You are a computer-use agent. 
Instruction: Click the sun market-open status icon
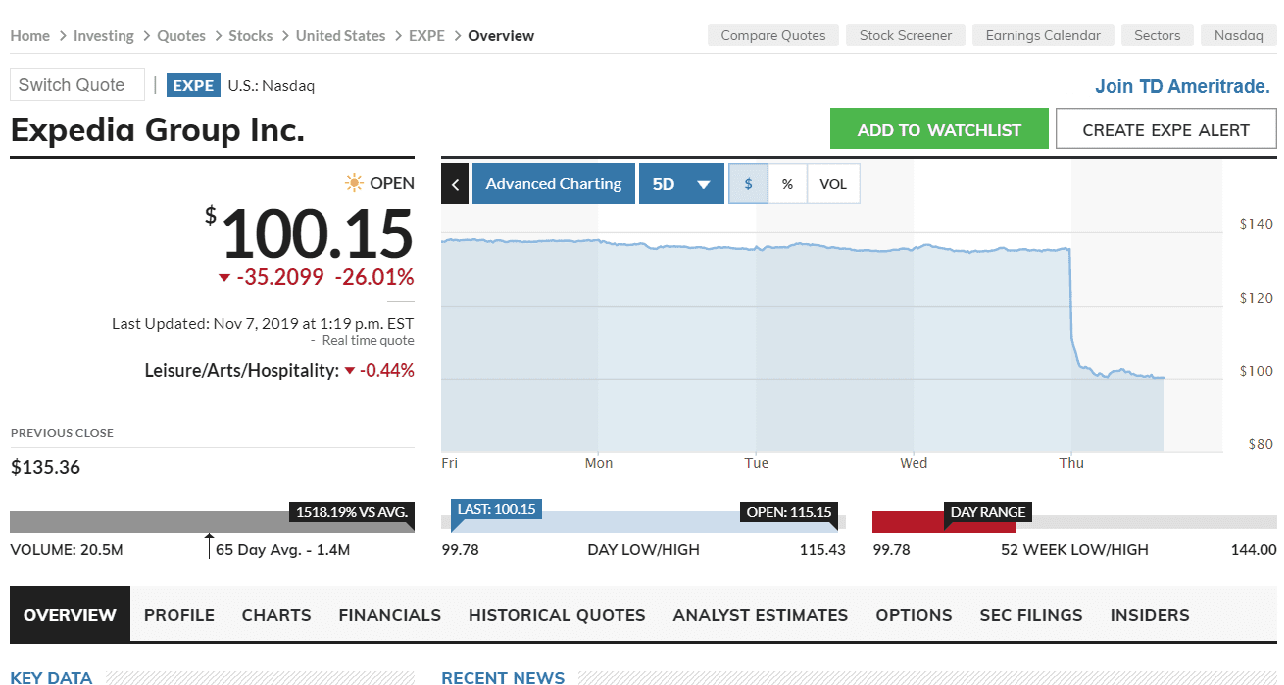point(354,183)
